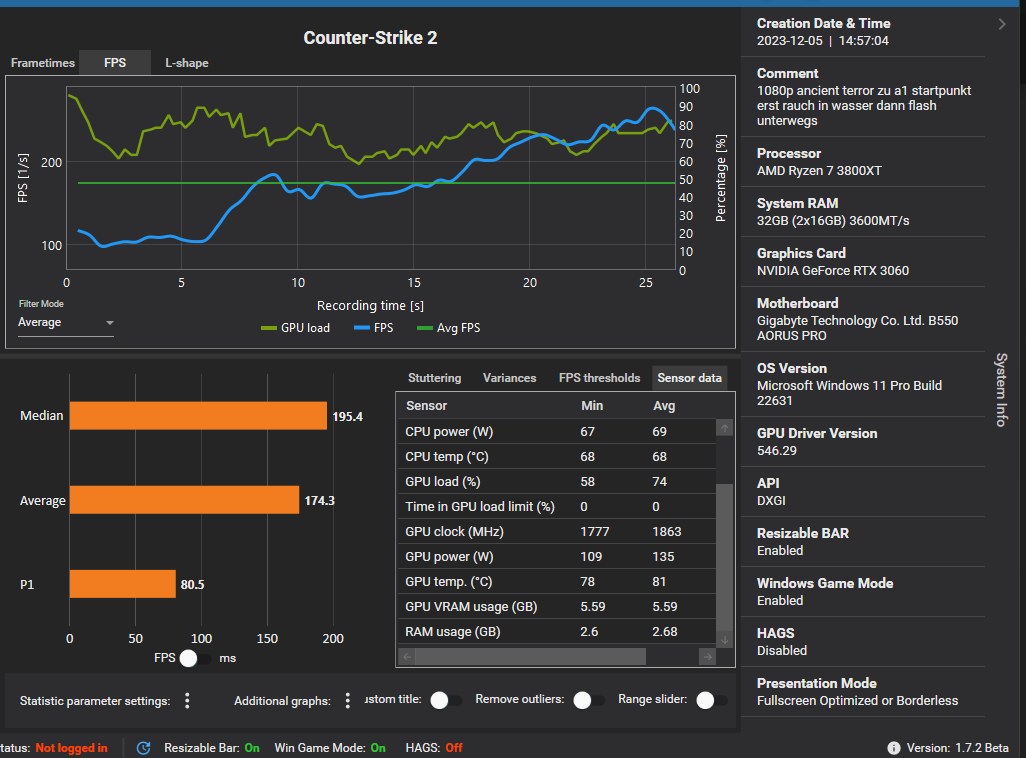Image resolution: width=1026 pixels, height=758 pixels.
Task: Collapse System Info panel chevron arrow
Action: pos(1002,24)
